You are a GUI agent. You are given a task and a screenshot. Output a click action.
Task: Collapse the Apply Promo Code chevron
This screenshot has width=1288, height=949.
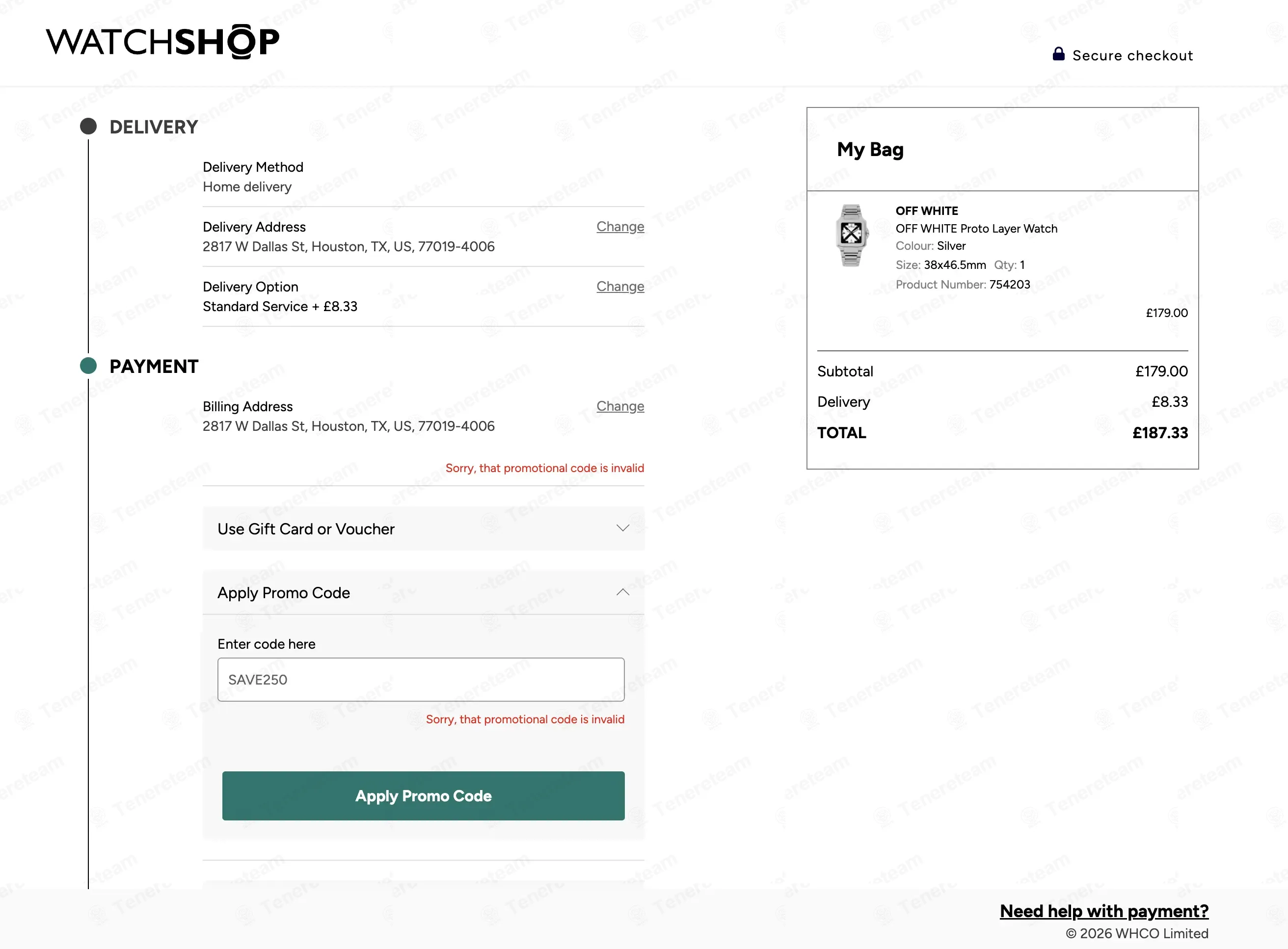pos(623,592)
